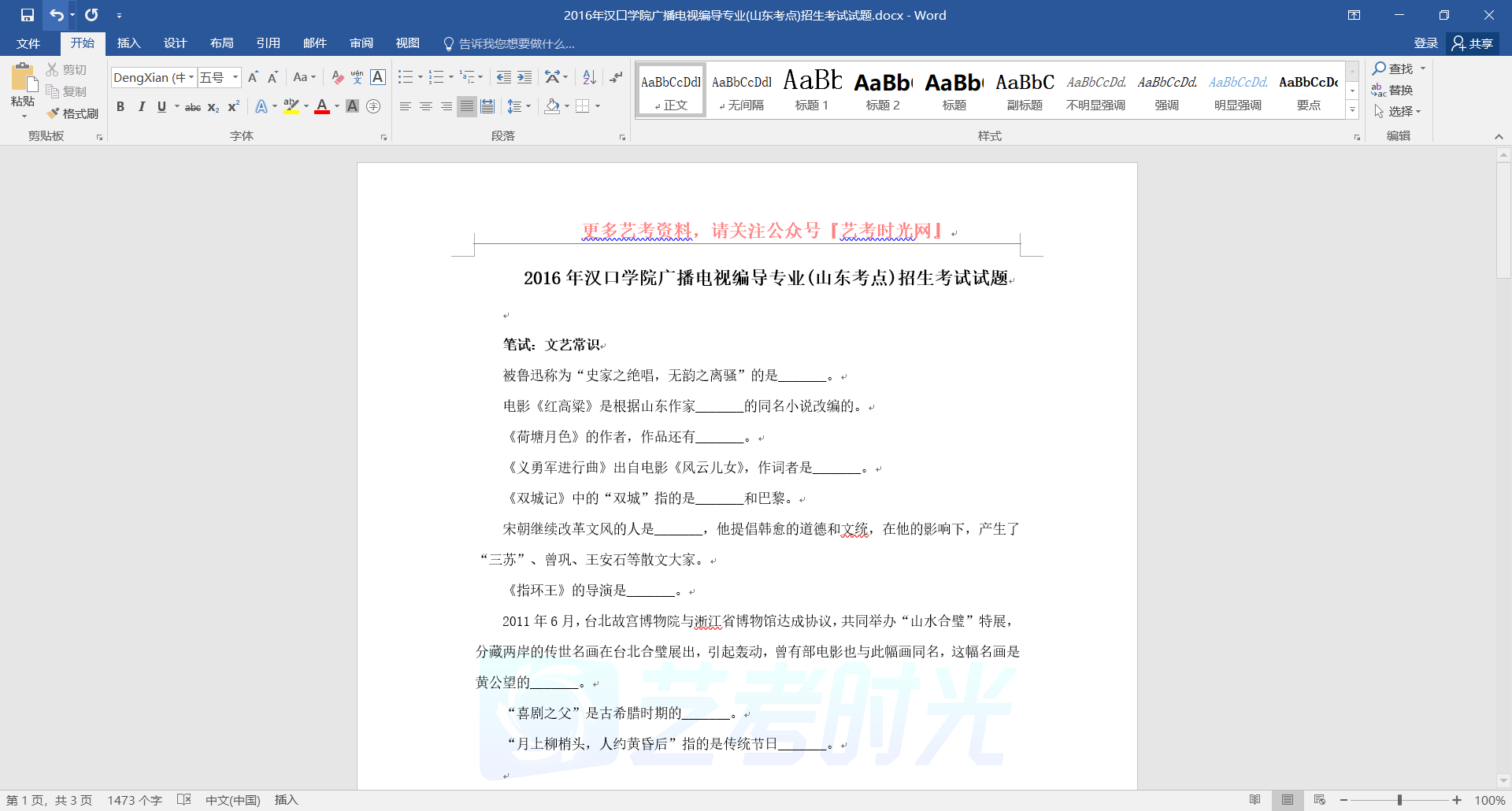
Task: Toggle strikethrough text formatting
Action: 192,107
